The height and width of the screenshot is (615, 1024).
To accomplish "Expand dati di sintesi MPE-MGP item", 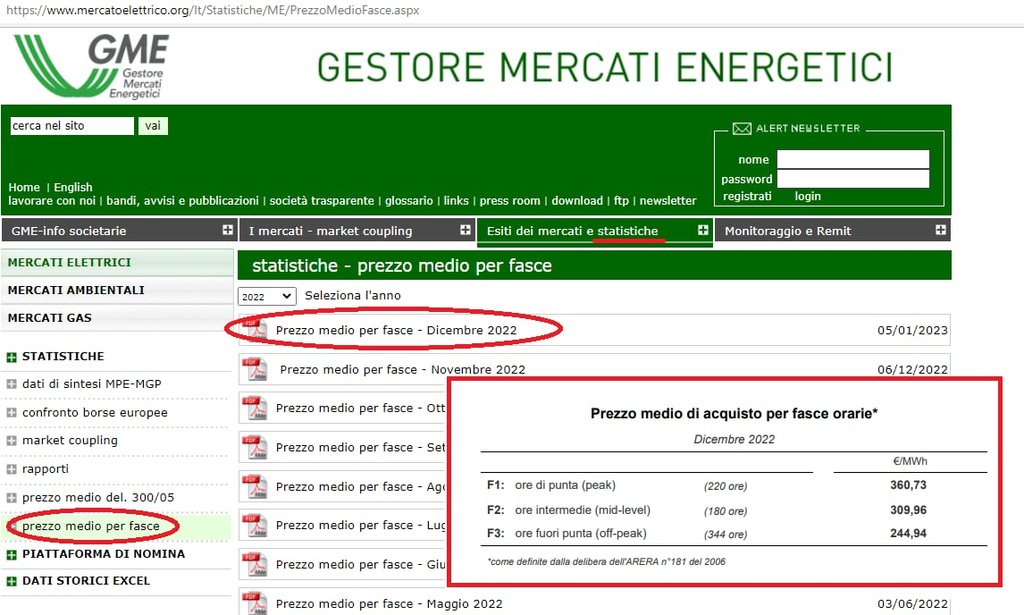I will coord(11,385).
